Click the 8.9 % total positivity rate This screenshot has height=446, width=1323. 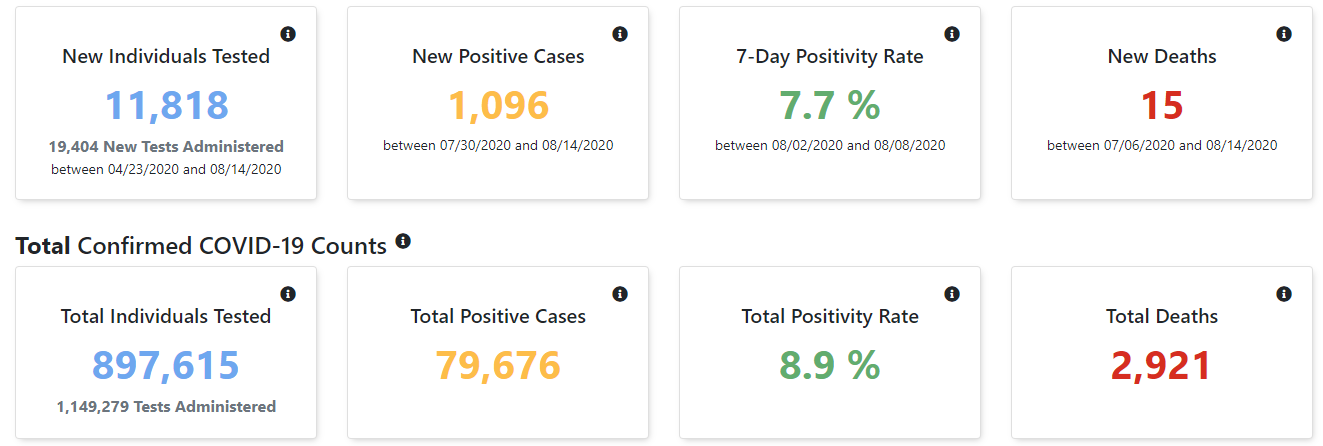[x=830, y=366]
